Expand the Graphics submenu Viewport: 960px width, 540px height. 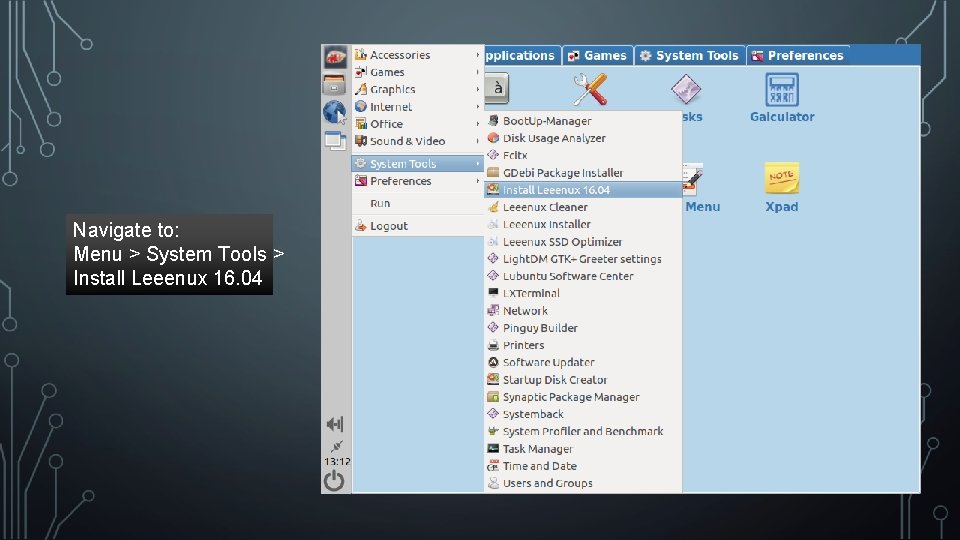click(418, 89)
